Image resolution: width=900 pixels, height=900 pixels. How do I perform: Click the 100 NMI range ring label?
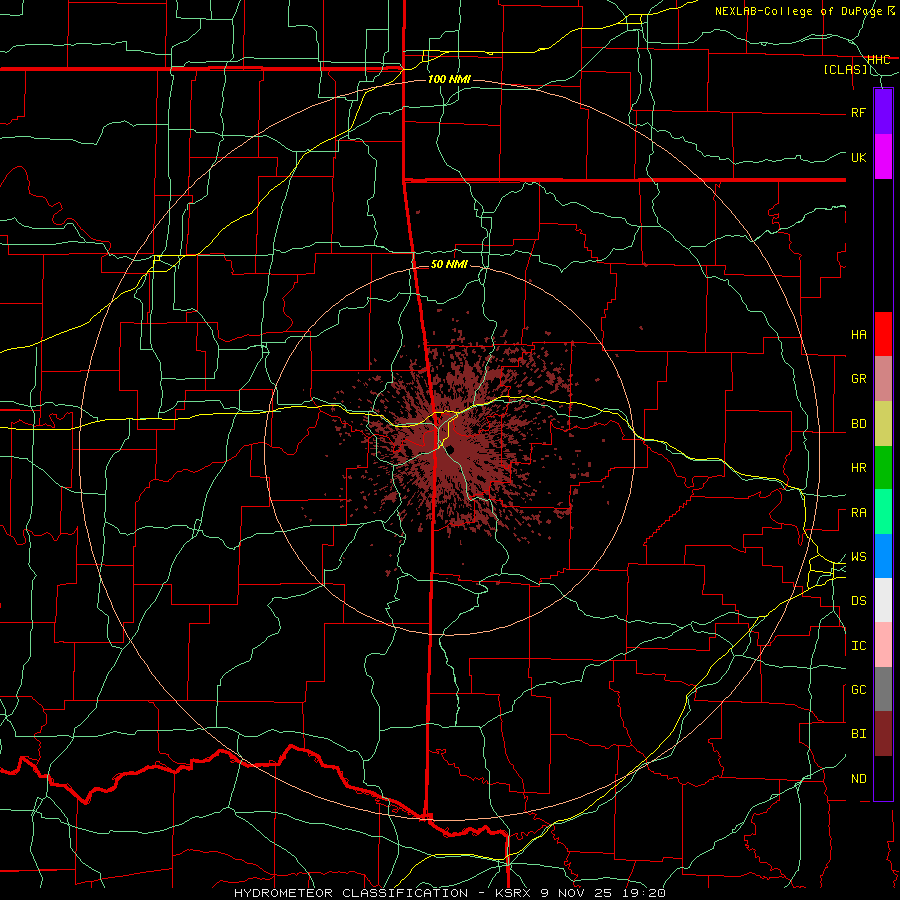tap(449, 79)
